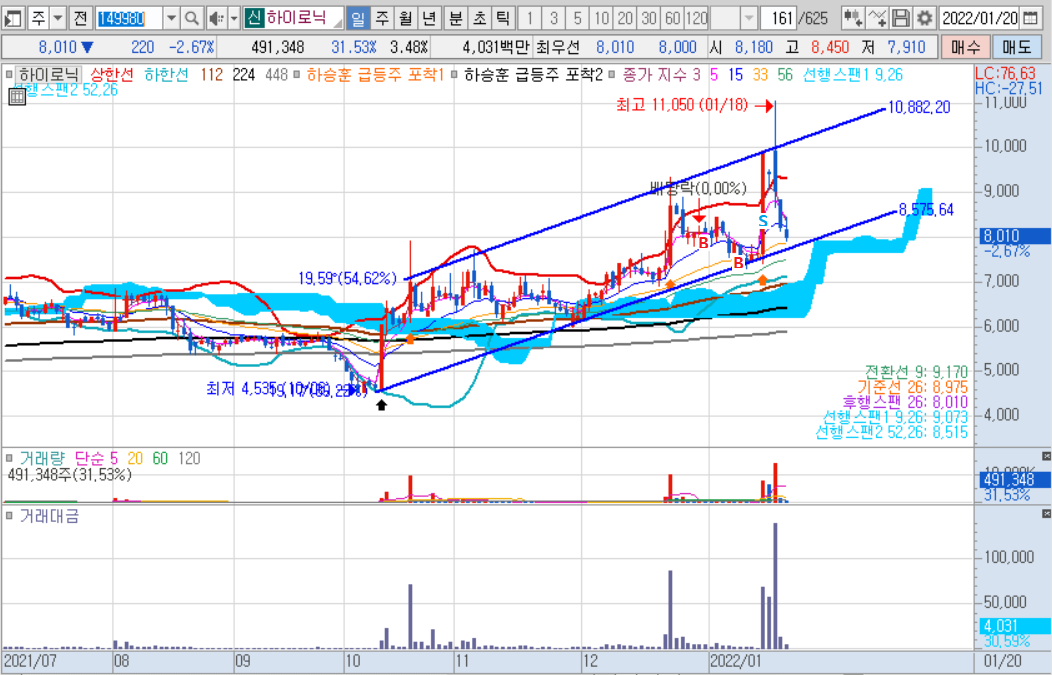Focus the stock code input 149980
The width and height of the screenshot is (1052, 675).
pos(128,18)
